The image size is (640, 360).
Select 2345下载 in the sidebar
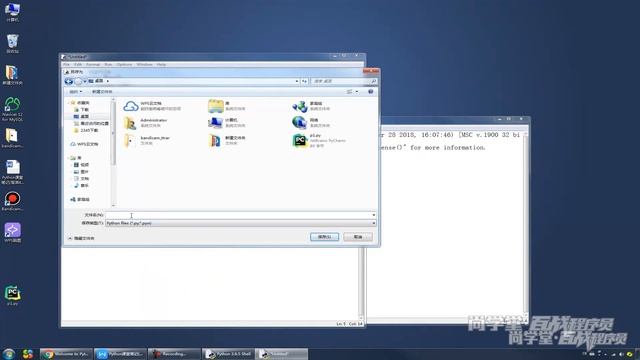pos(87,130)
